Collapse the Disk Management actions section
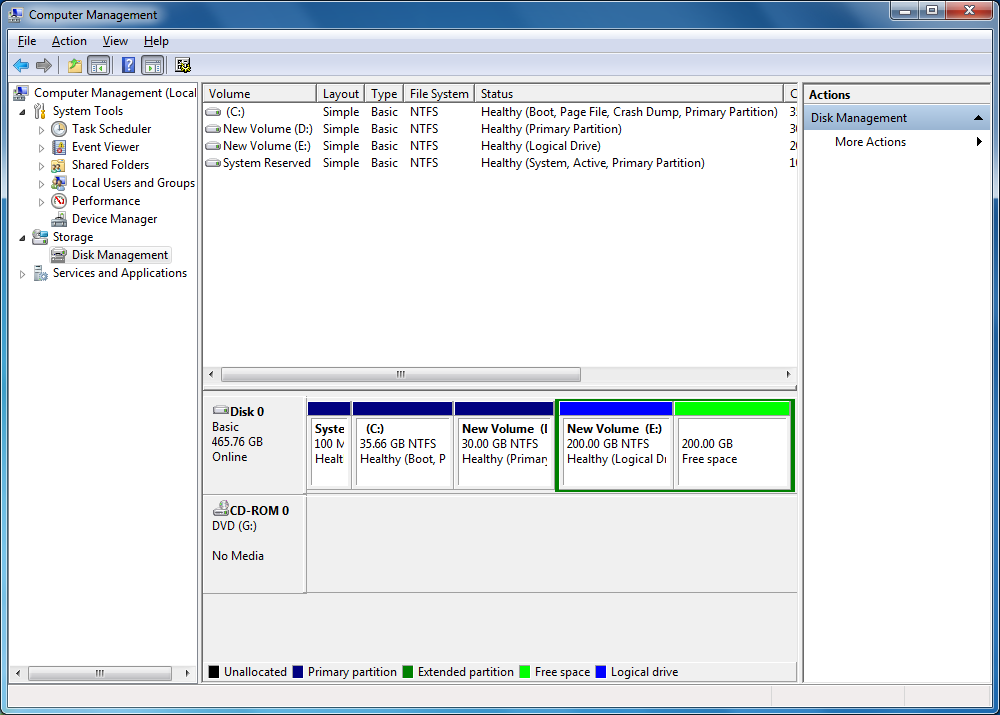Image resolution: width=1000 pixels, height=715 pixels. [x=978, y=118]
